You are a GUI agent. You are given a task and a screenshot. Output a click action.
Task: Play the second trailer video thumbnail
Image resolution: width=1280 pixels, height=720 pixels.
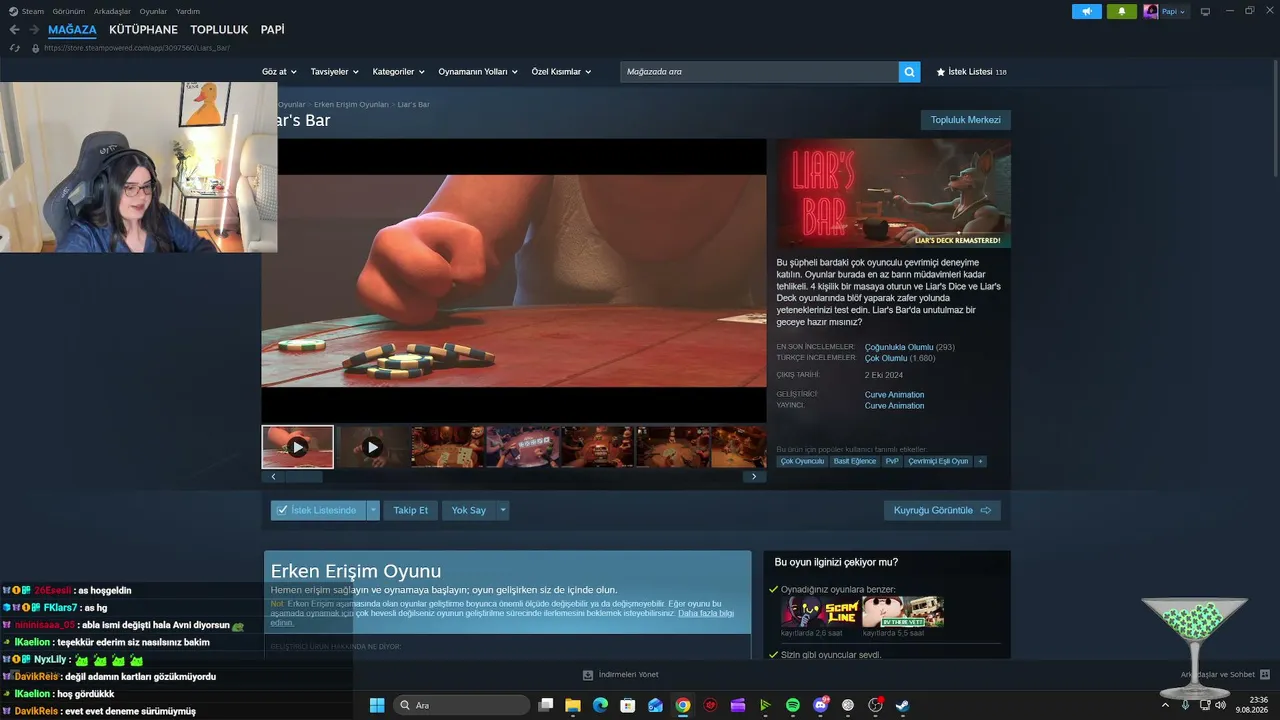[x=372, y=447]
